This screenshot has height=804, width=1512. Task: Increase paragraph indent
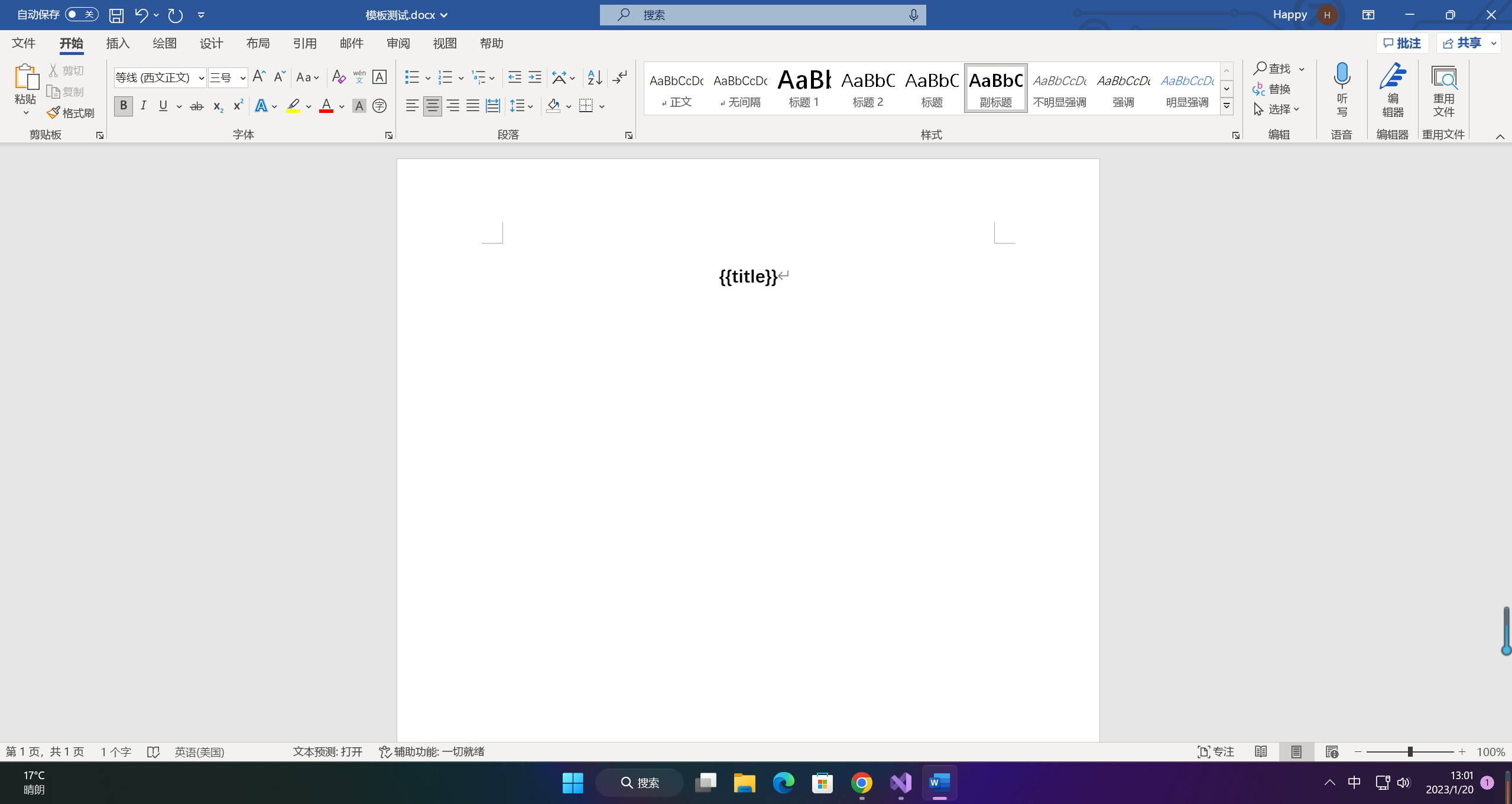535,77
